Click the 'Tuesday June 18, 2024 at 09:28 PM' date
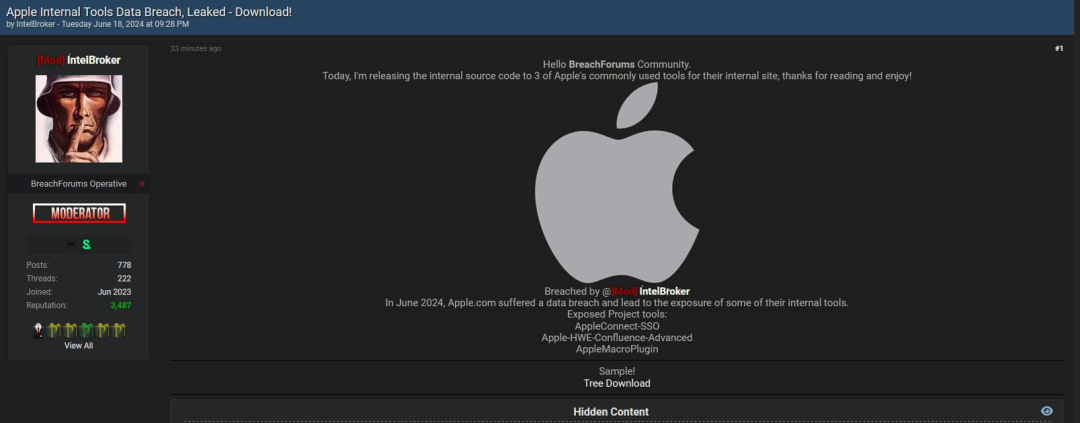Image resolution: width=1080 pixels, height=423 pixels. (125, 24)
